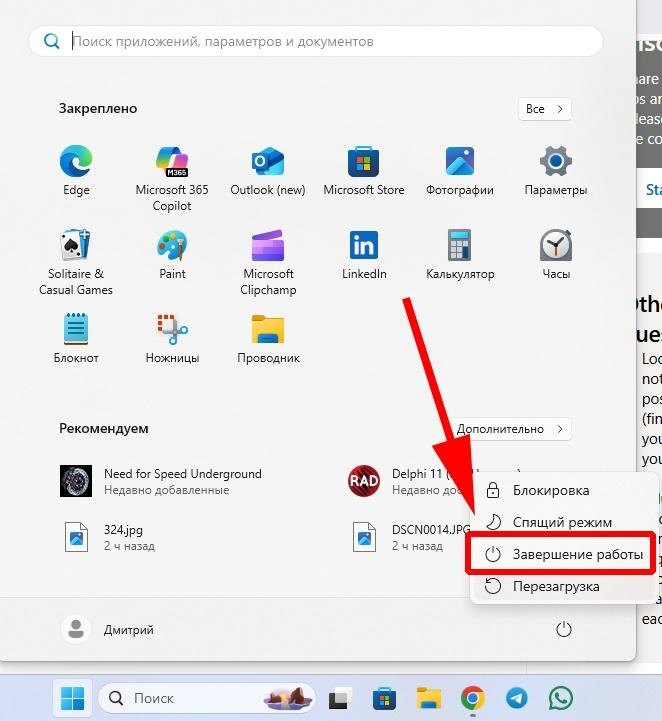Viewport: 662px width, 721px height.
Task: Switch to Chrome on the taskbar
Action: point(473,698)
